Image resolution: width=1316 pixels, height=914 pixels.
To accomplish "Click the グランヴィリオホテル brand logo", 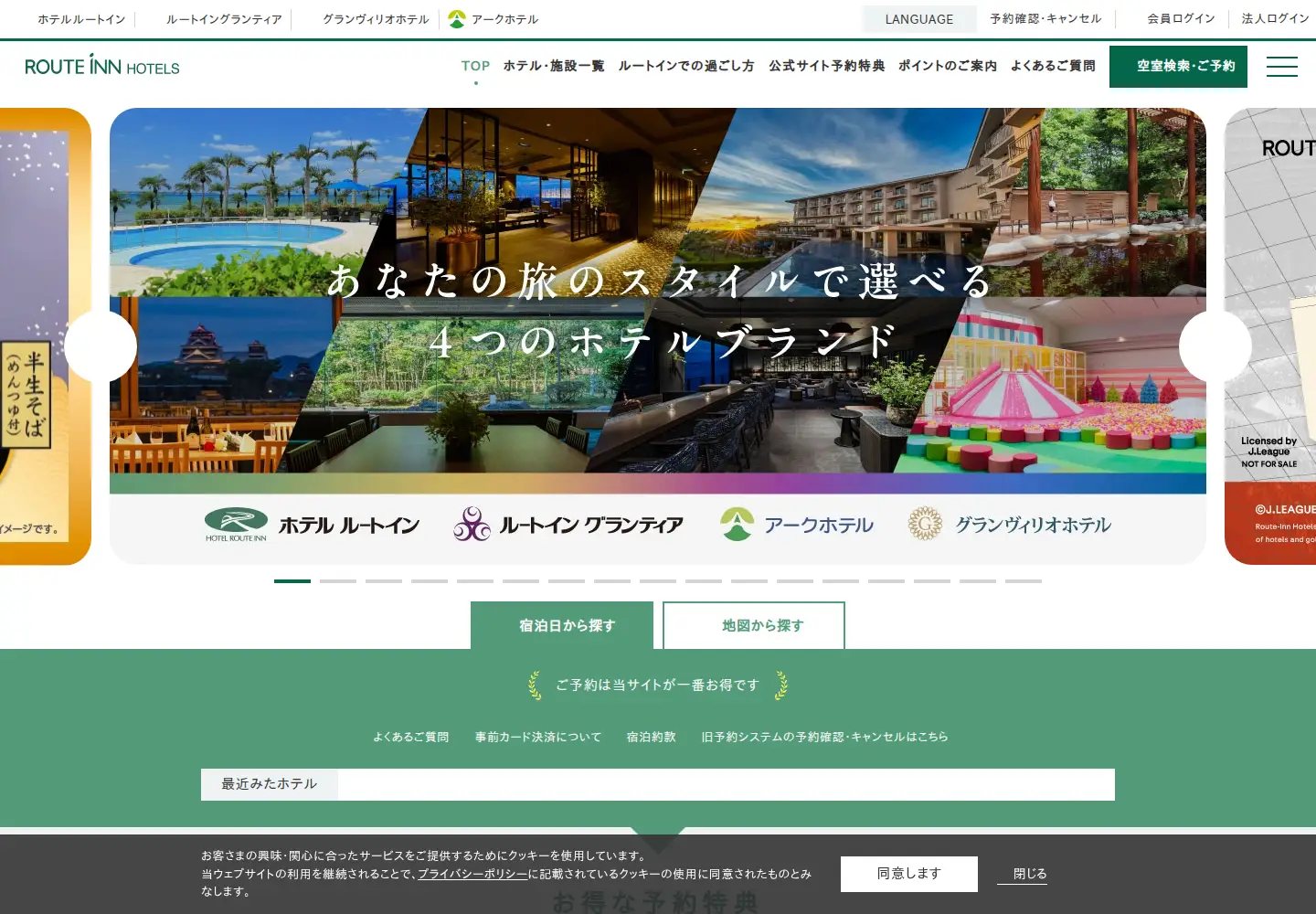I will pyautogui.click(x=1009, y=525).
